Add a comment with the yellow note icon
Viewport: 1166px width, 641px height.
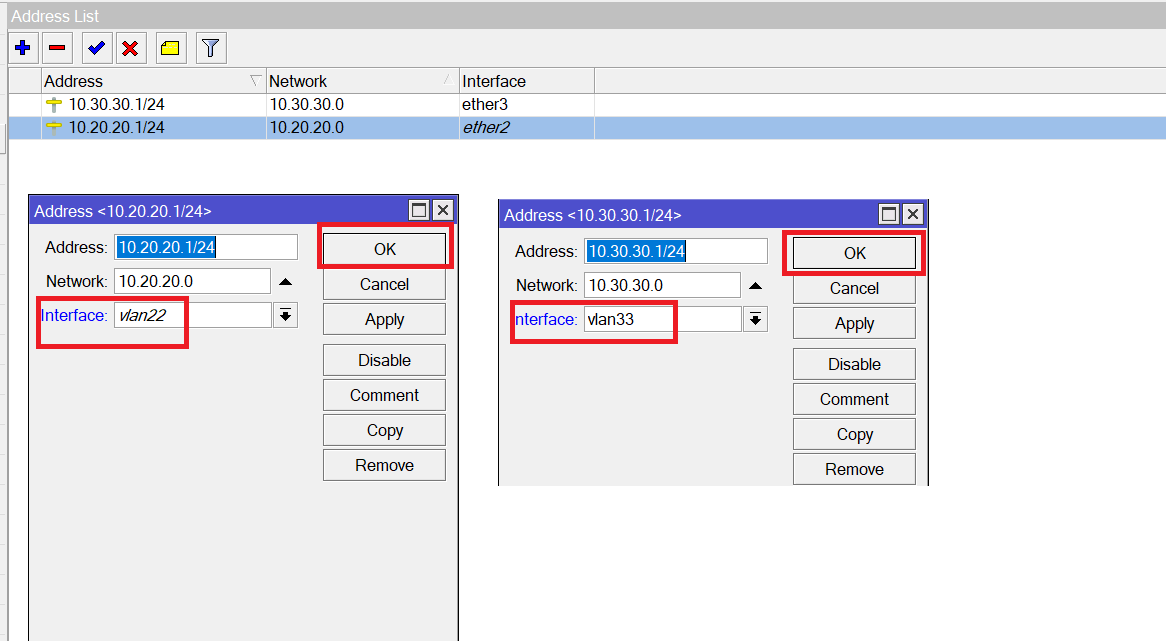[x=171, y=48]
